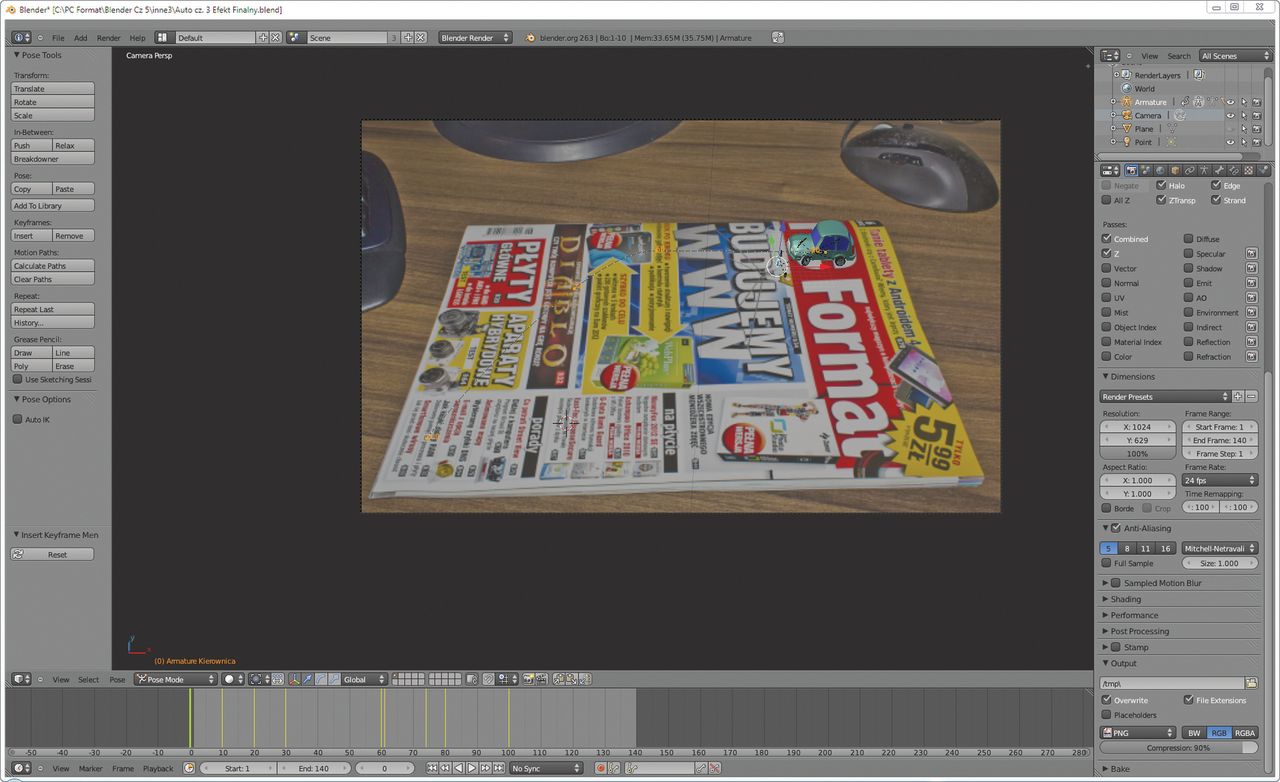Open the timeline Playback menu
This screenshot has height=782, width=1280.
coord(158,768)
